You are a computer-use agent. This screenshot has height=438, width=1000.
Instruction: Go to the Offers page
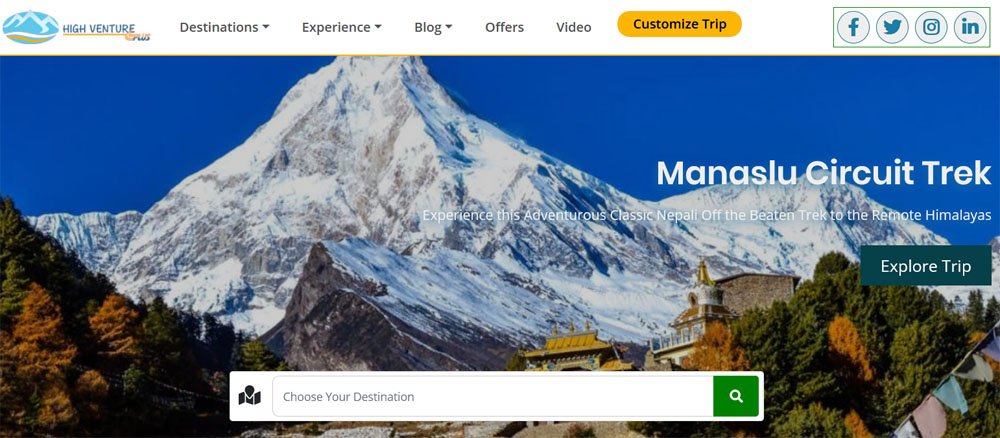click(504, 27)
